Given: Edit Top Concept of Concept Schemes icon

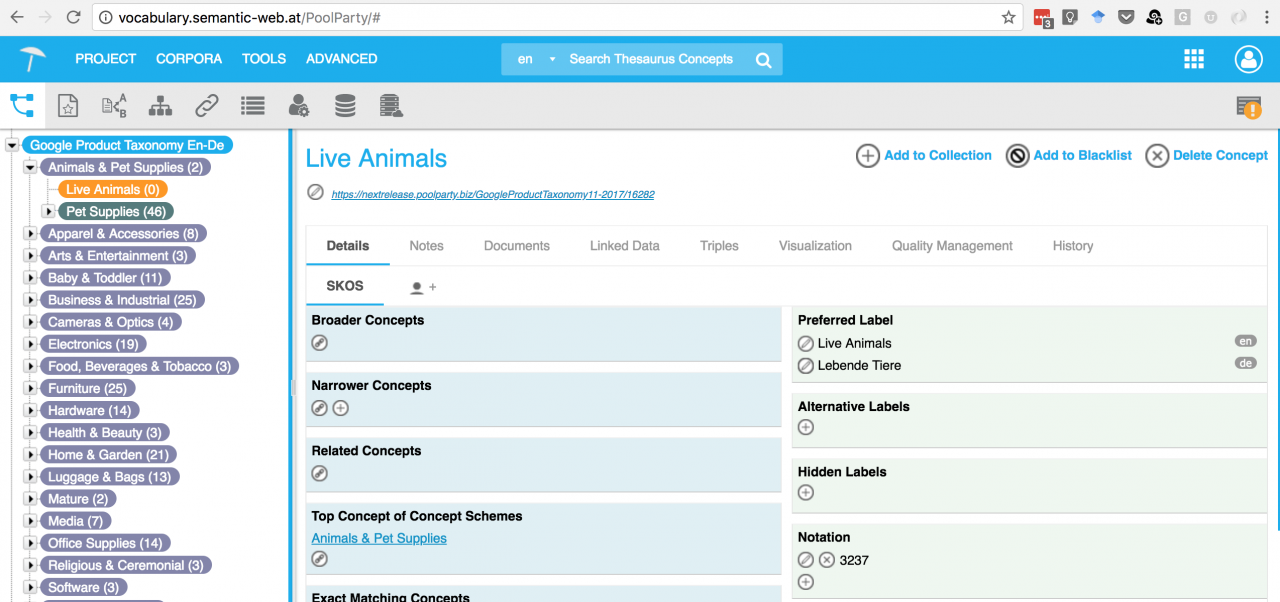Looking at the screenshot, I should click(319, 560).
